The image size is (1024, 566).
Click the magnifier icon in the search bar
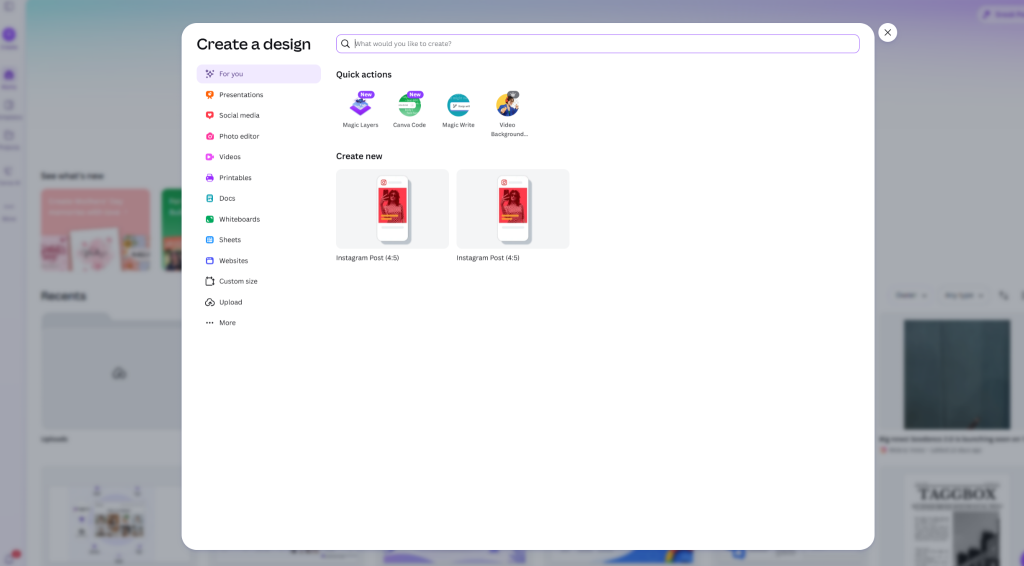click(345, 44)
